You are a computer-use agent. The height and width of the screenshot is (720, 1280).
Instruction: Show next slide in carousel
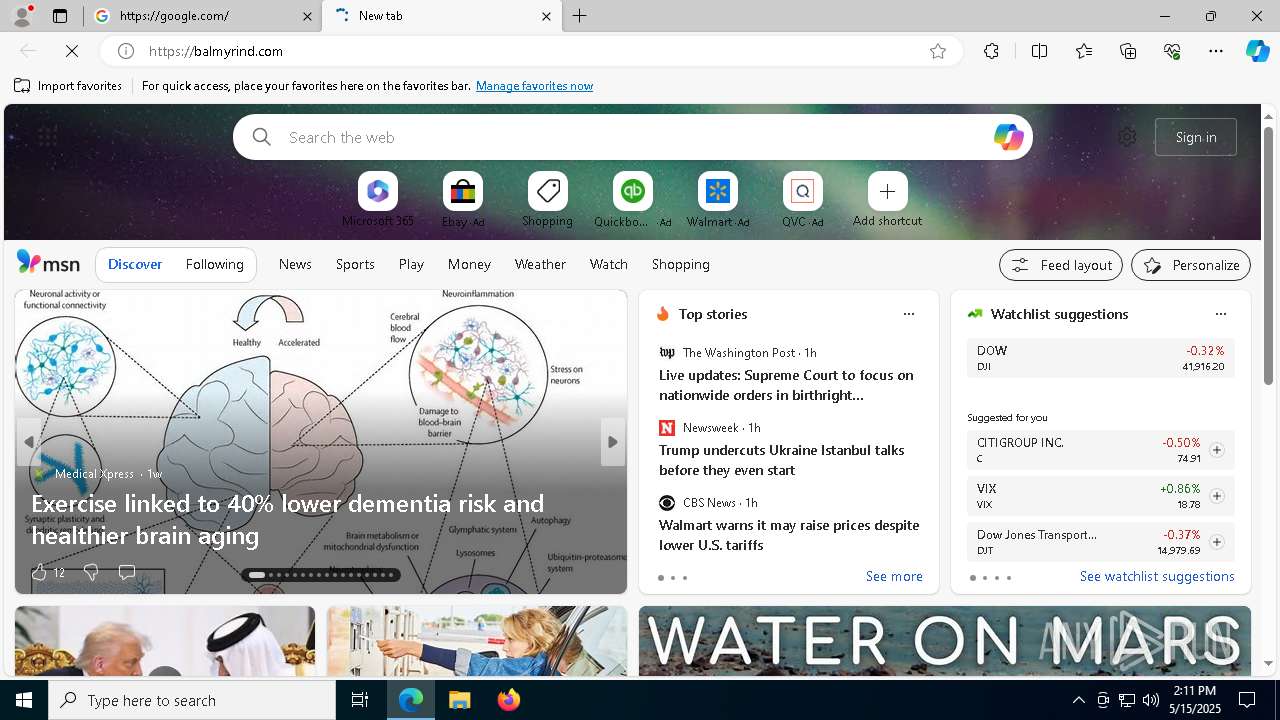(x=613, y=442)
